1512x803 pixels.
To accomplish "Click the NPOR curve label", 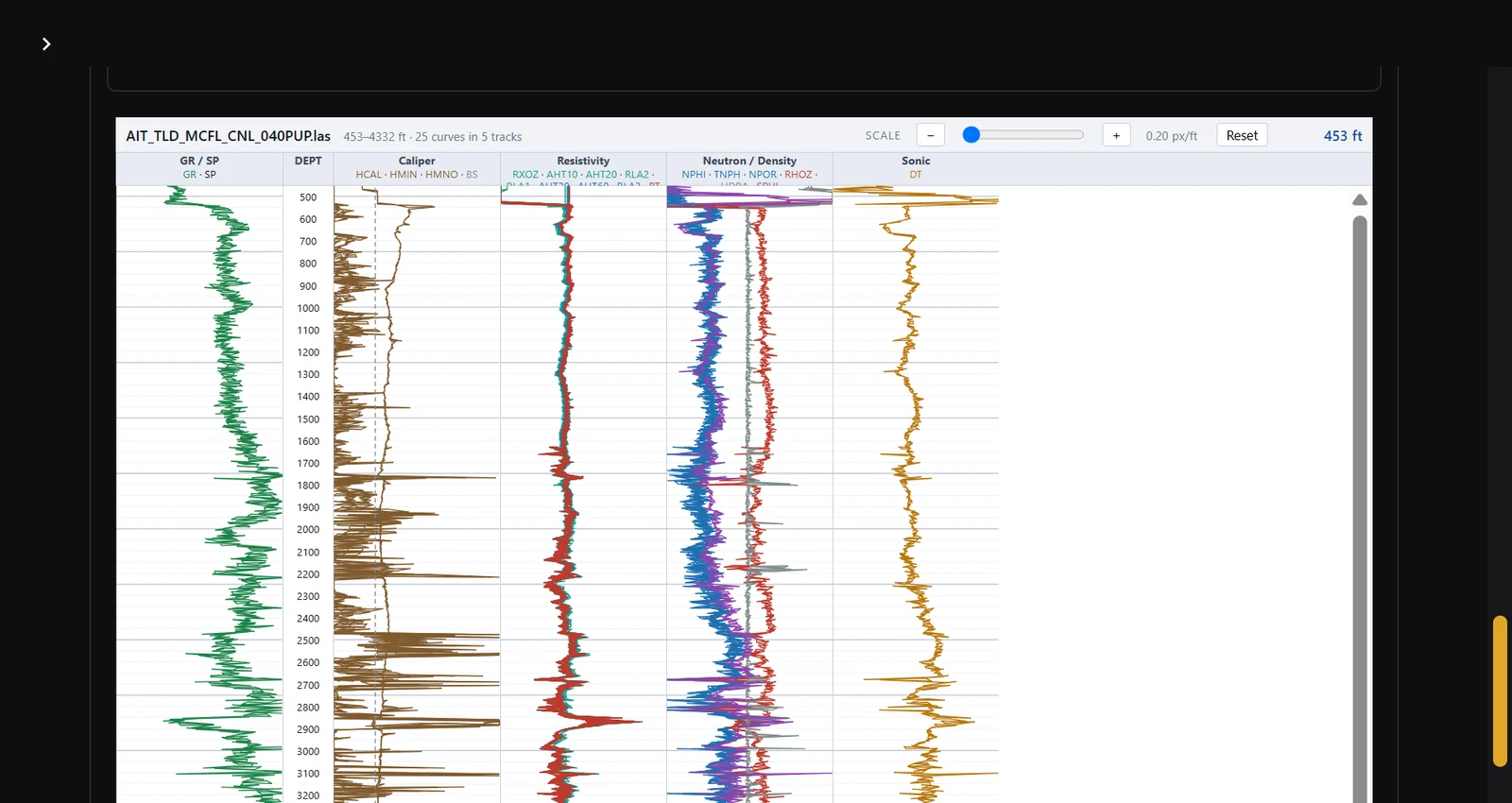I will coord(763,175).
